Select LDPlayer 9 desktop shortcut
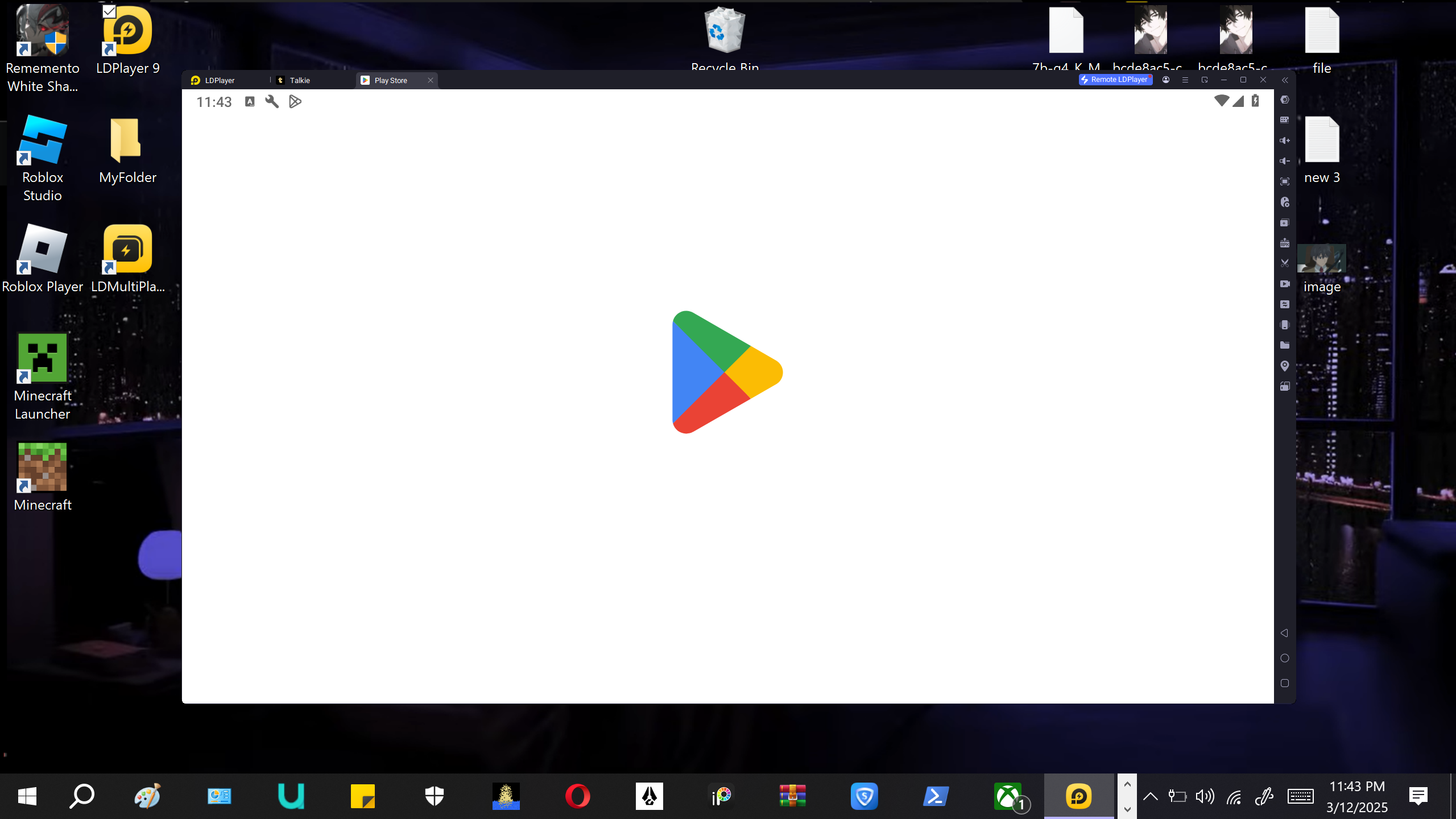This screenshot has height=819, width=1456. pos(127,40)
